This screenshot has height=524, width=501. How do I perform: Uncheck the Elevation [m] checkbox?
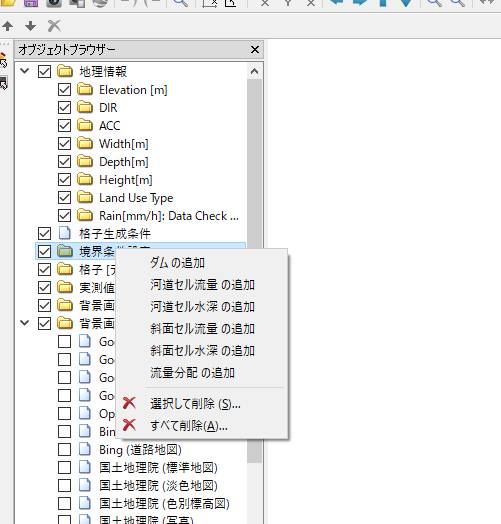(x=65, y=90)
